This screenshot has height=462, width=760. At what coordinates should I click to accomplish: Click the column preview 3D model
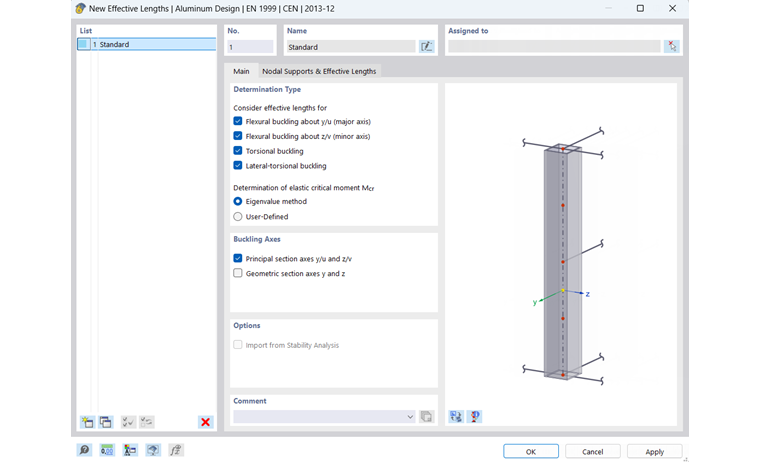(x=563, y=261)
